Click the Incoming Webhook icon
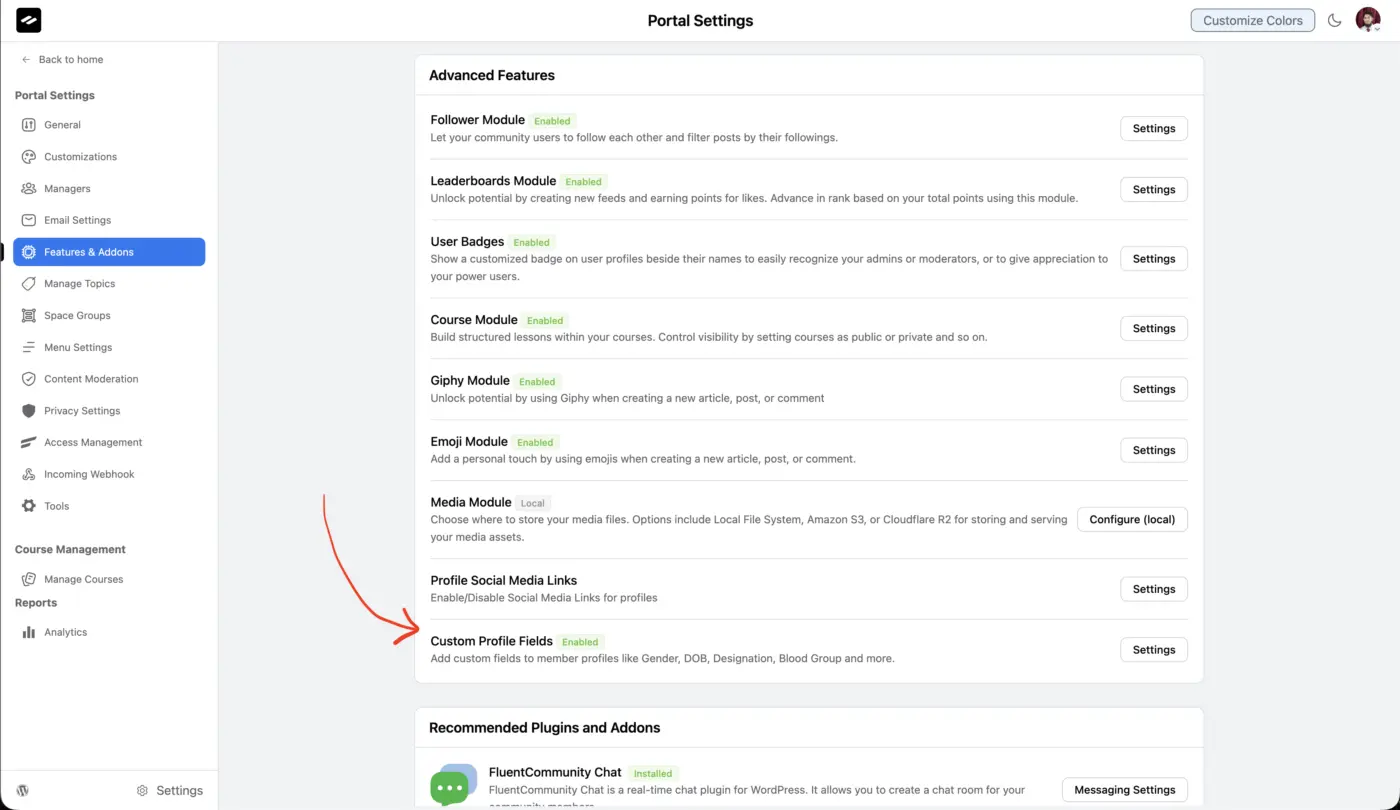This screenshot has width=1400, height=810. [x=28, y=474]
